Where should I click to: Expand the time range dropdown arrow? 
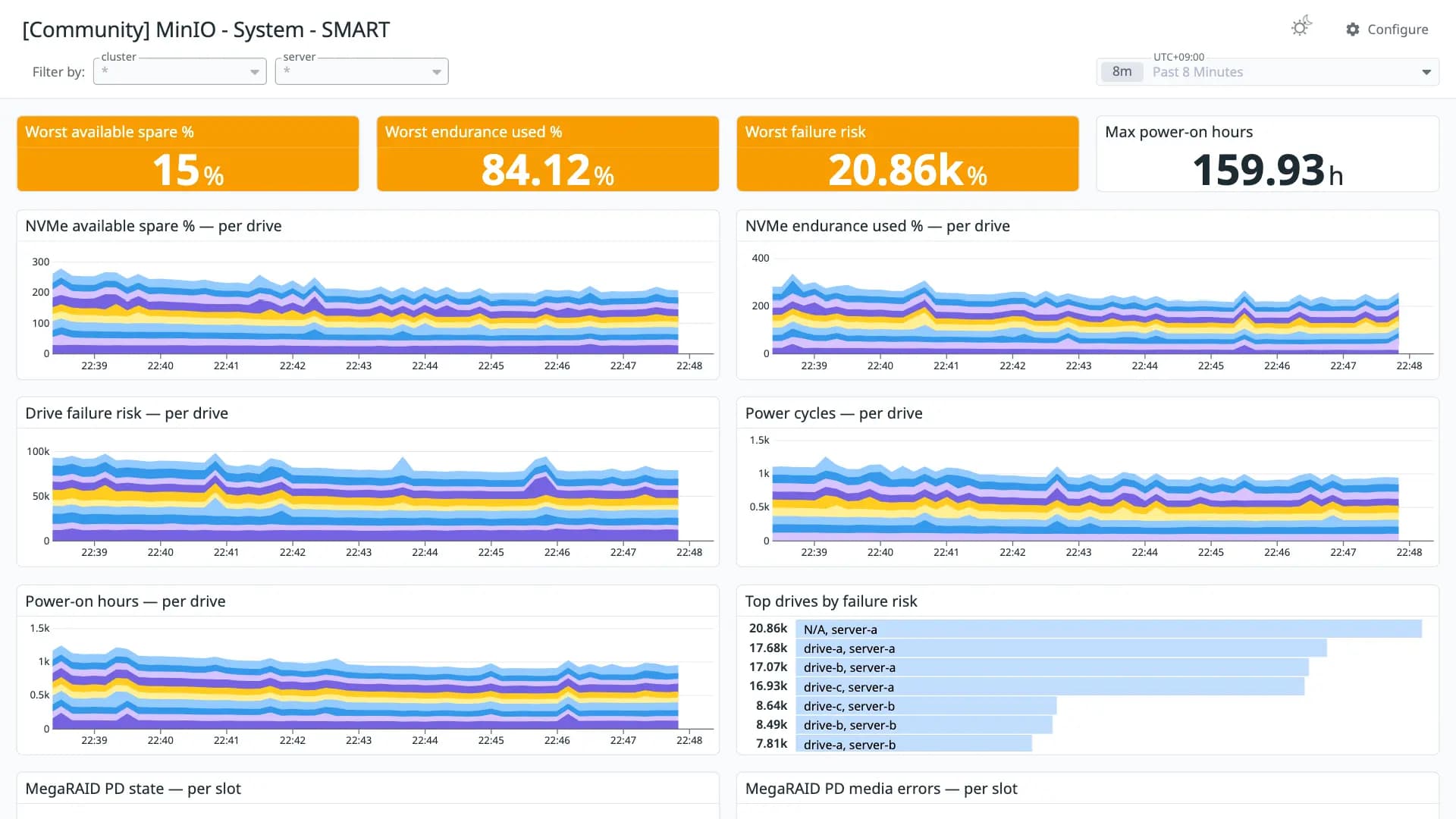1426,72
